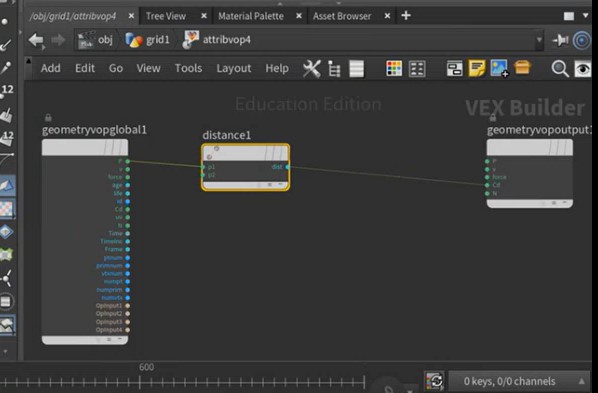Add a background image to network
This screenshot has height=393, width=598.
click(x=499, y=69)
